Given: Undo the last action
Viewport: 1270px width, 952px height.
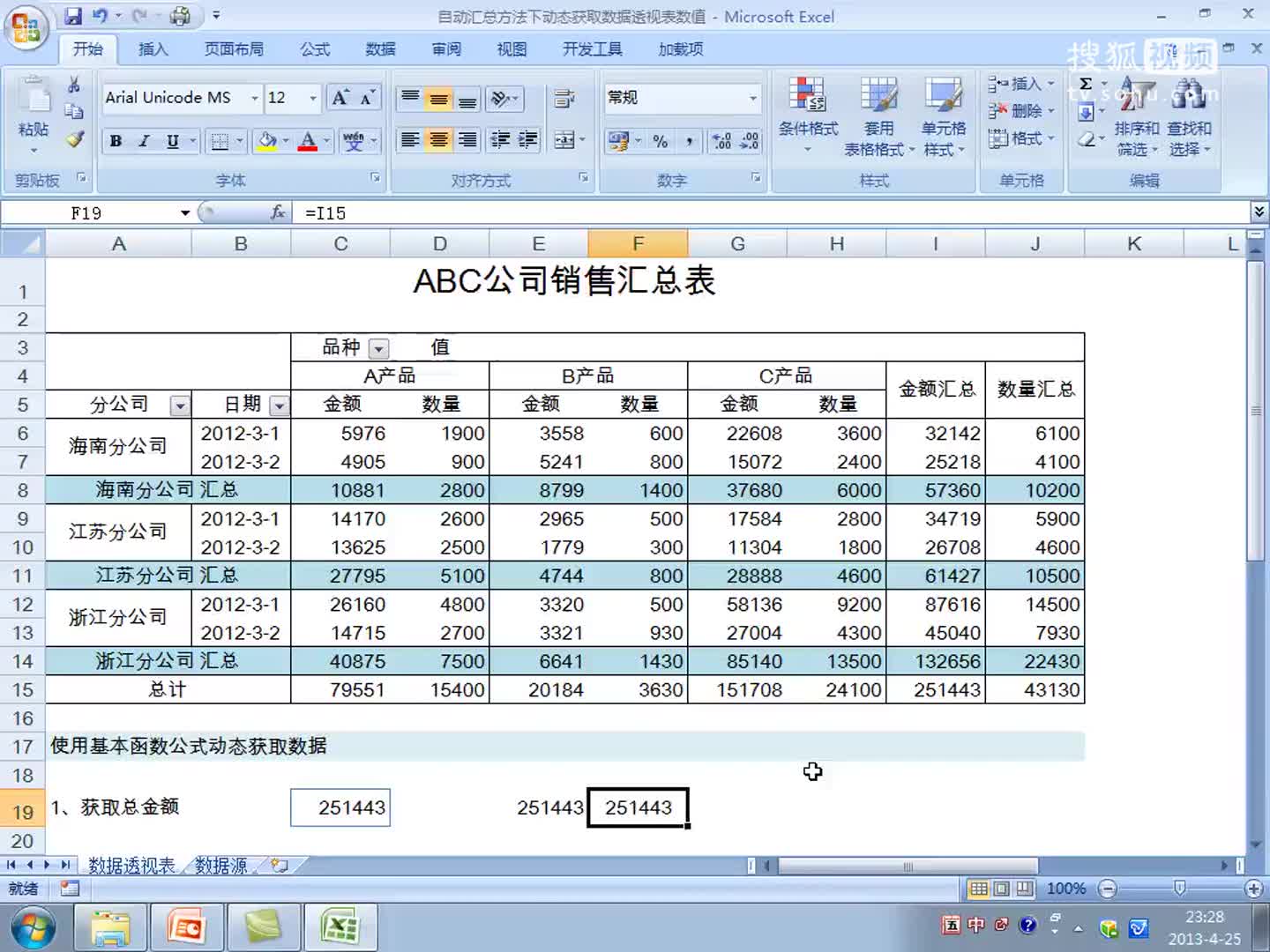Looking at the screenshot, I should click(100, 16).
